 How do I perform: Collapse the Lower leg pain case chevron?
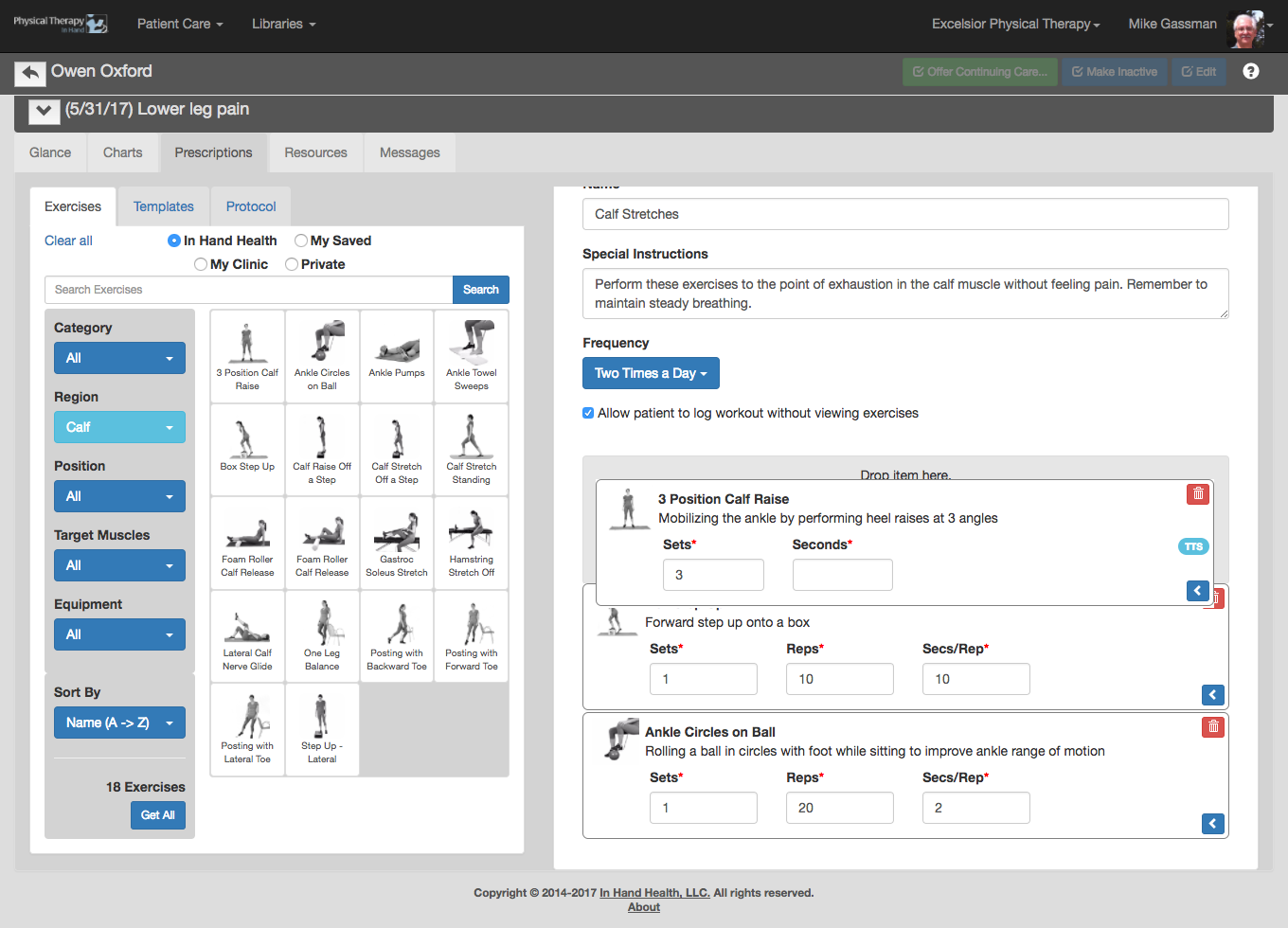44,112
